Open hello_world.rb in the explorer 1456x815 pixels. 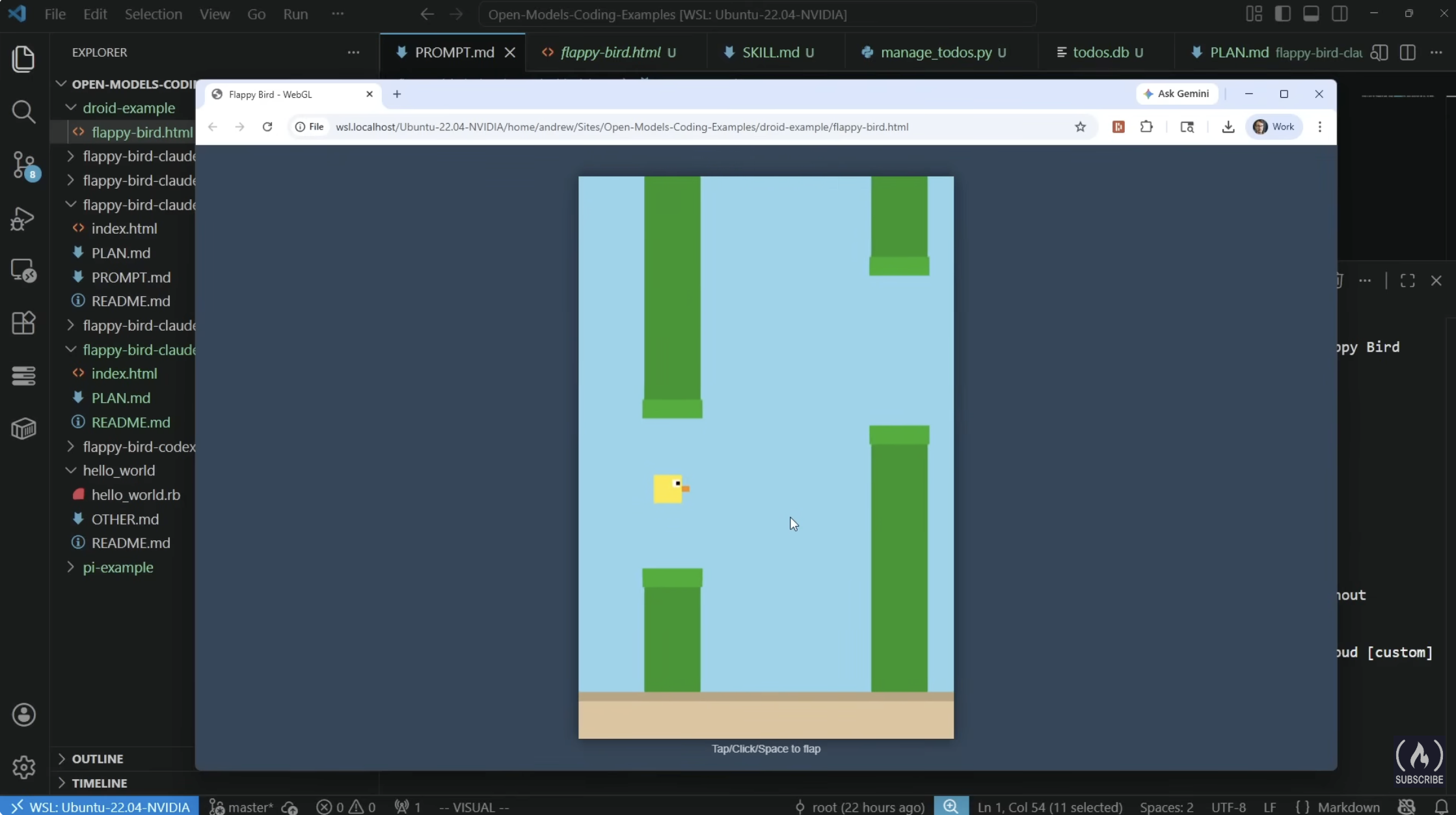point(135,495)
